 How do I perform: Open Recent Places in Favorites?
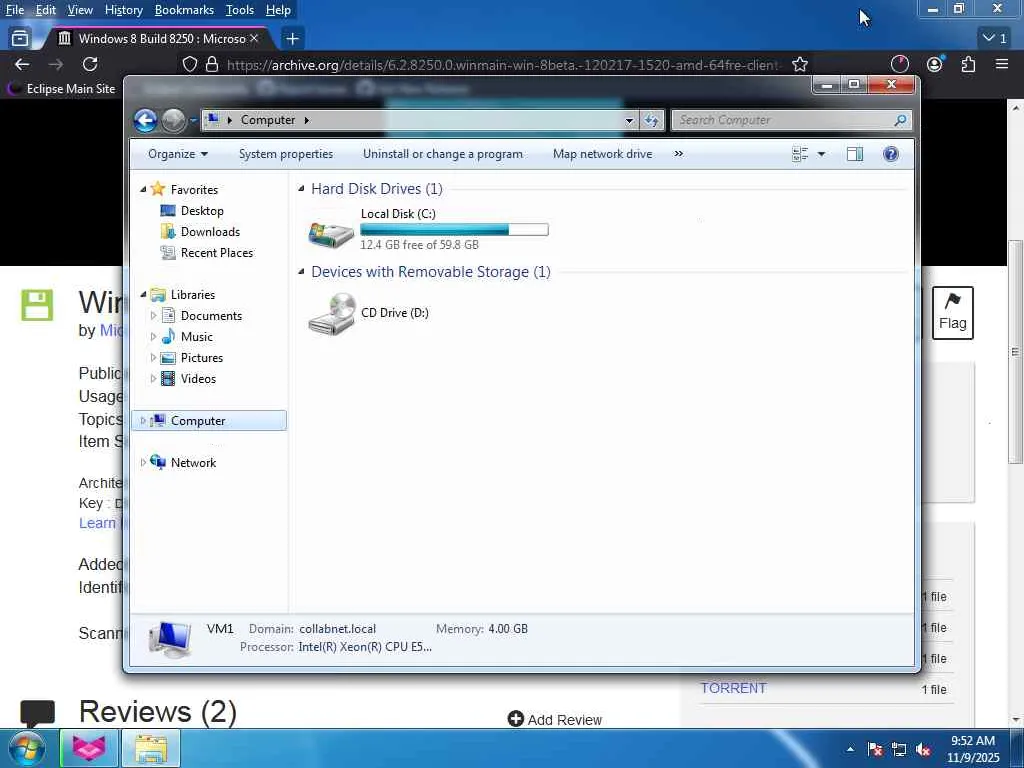[x=217, y=253]
